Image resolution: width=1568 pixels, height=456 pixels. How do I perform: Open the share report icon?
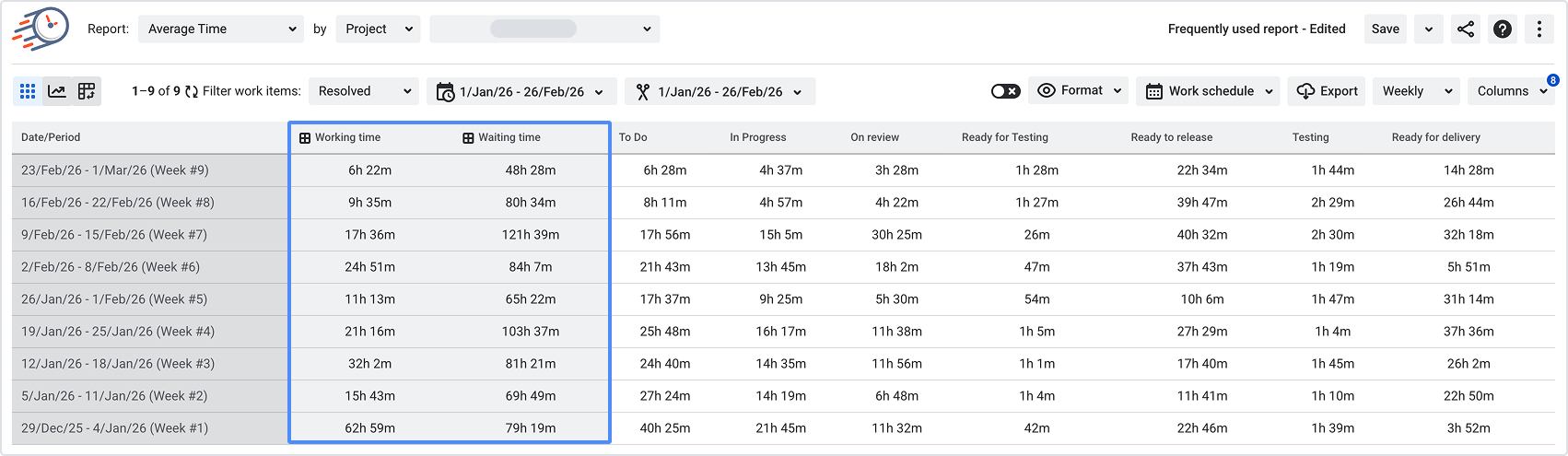pyautogui.click(x=1466, y=29)
